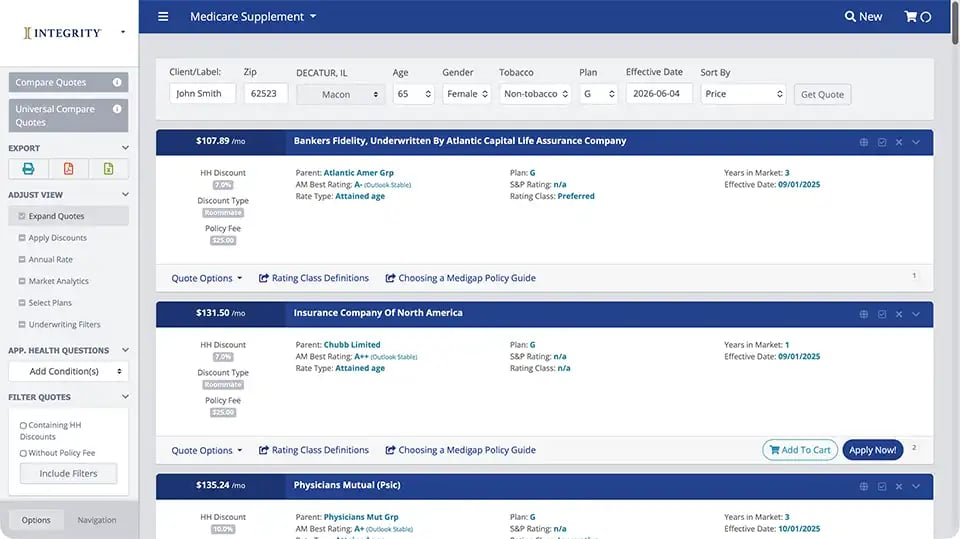Click the Apply Now! button
Screen dimensions: 960x539
tap(872, 450)
